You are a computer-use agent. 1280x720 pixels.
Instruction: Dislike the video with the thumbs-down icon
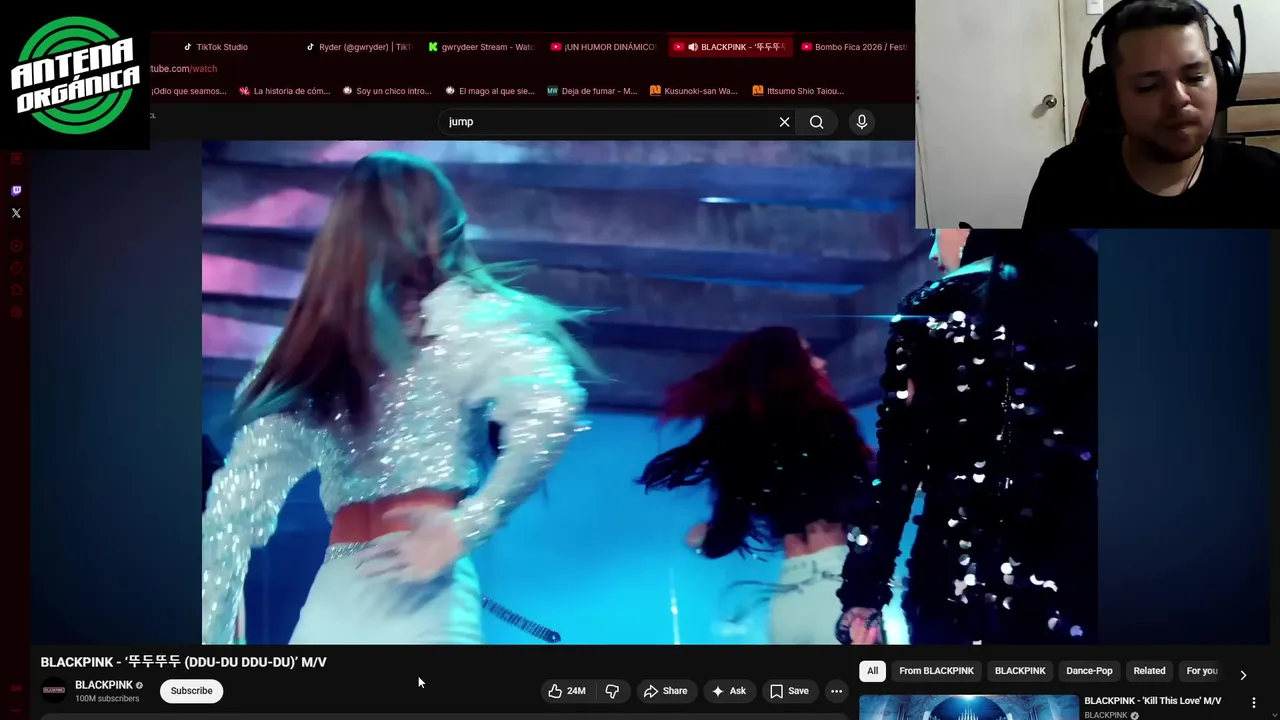(612, 691)
